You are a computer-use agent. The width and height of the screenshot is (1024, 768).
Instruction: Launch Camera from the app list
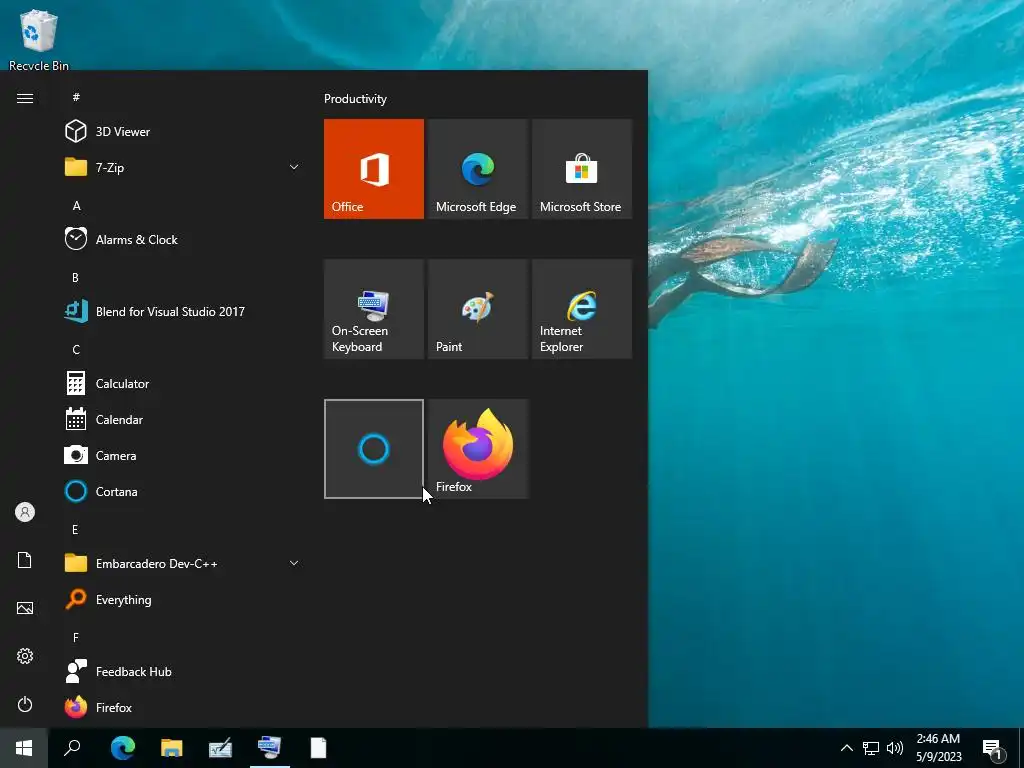point(182,455)
